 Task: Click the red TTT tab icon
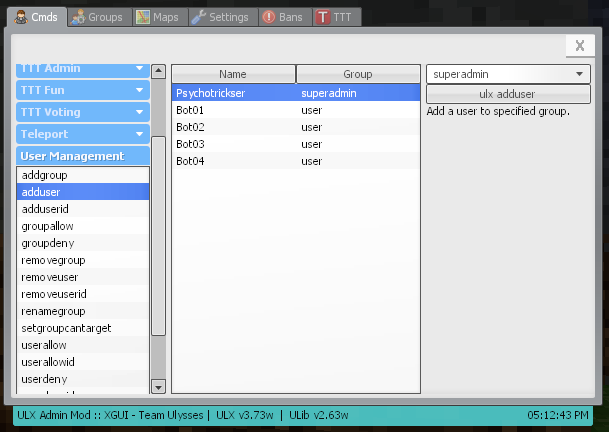tap(323, 17)
